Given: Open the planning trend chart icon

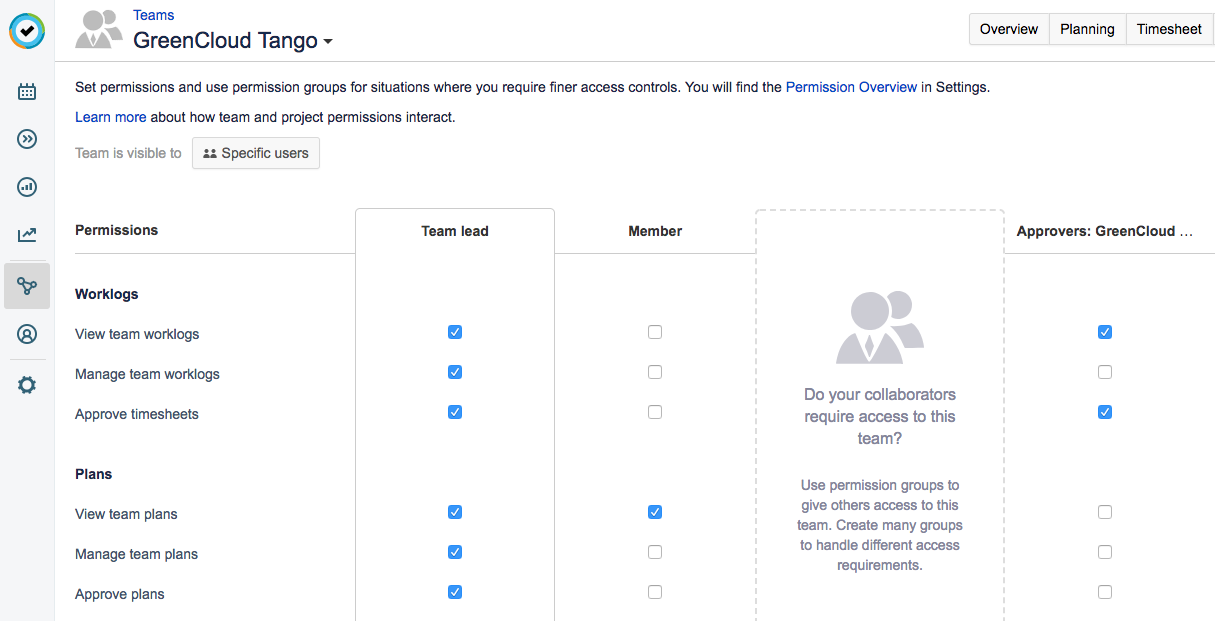Looking at the screenshot, I should tap(27, 235).
